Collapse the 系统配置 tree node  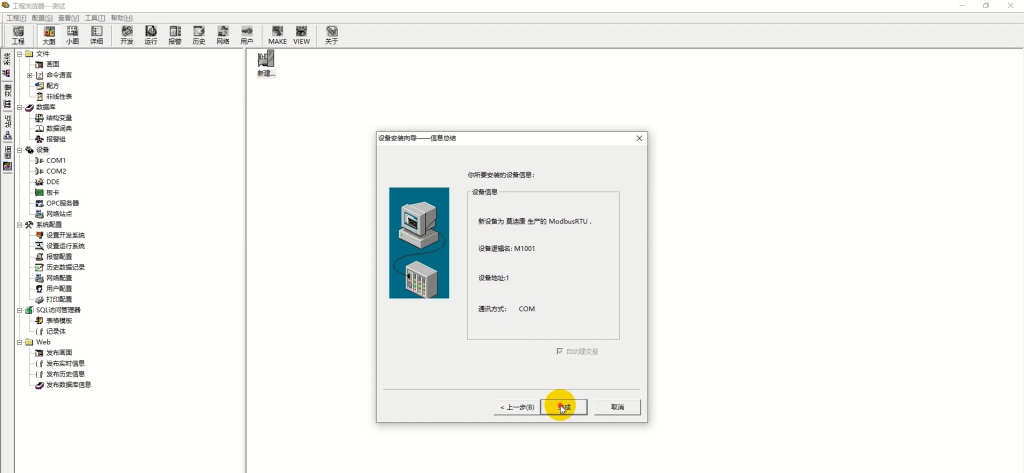pyautogui.click(x=20, y=225)
